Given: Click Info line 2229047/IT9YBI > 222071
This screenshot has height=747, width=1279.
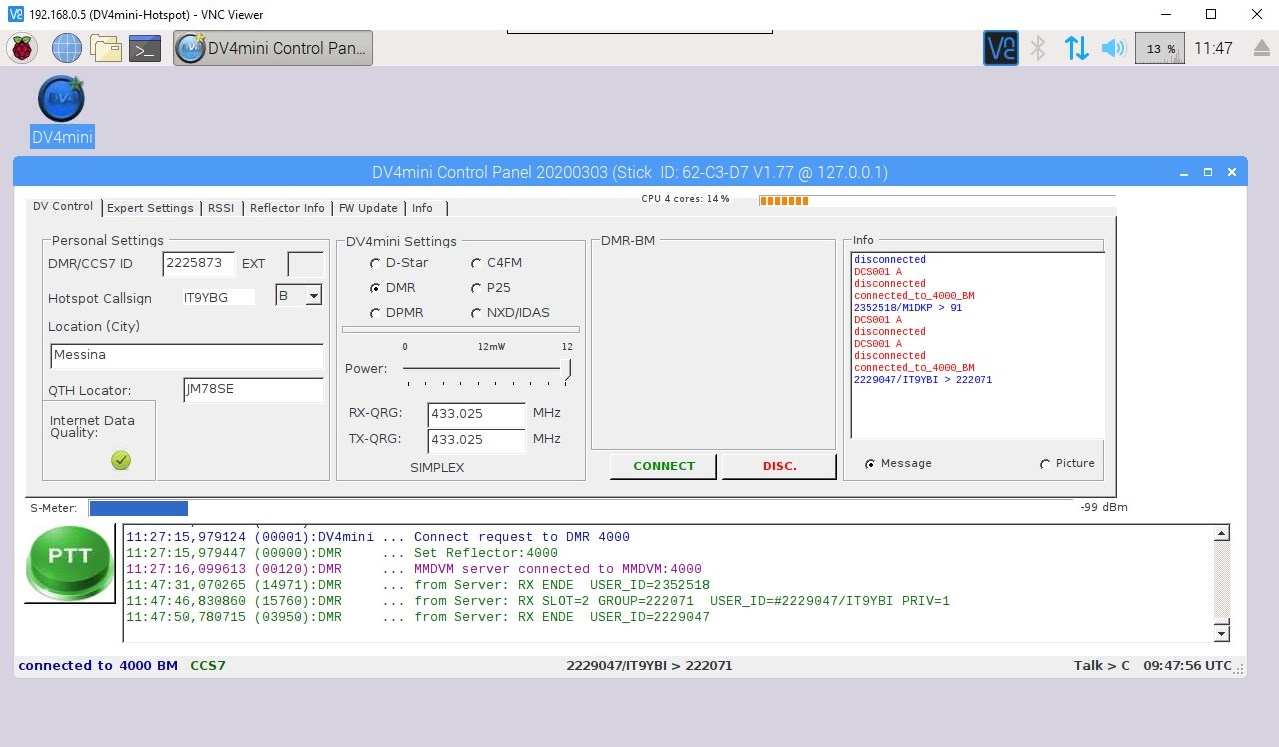Looking at the screenshot, I should [923, 380].
